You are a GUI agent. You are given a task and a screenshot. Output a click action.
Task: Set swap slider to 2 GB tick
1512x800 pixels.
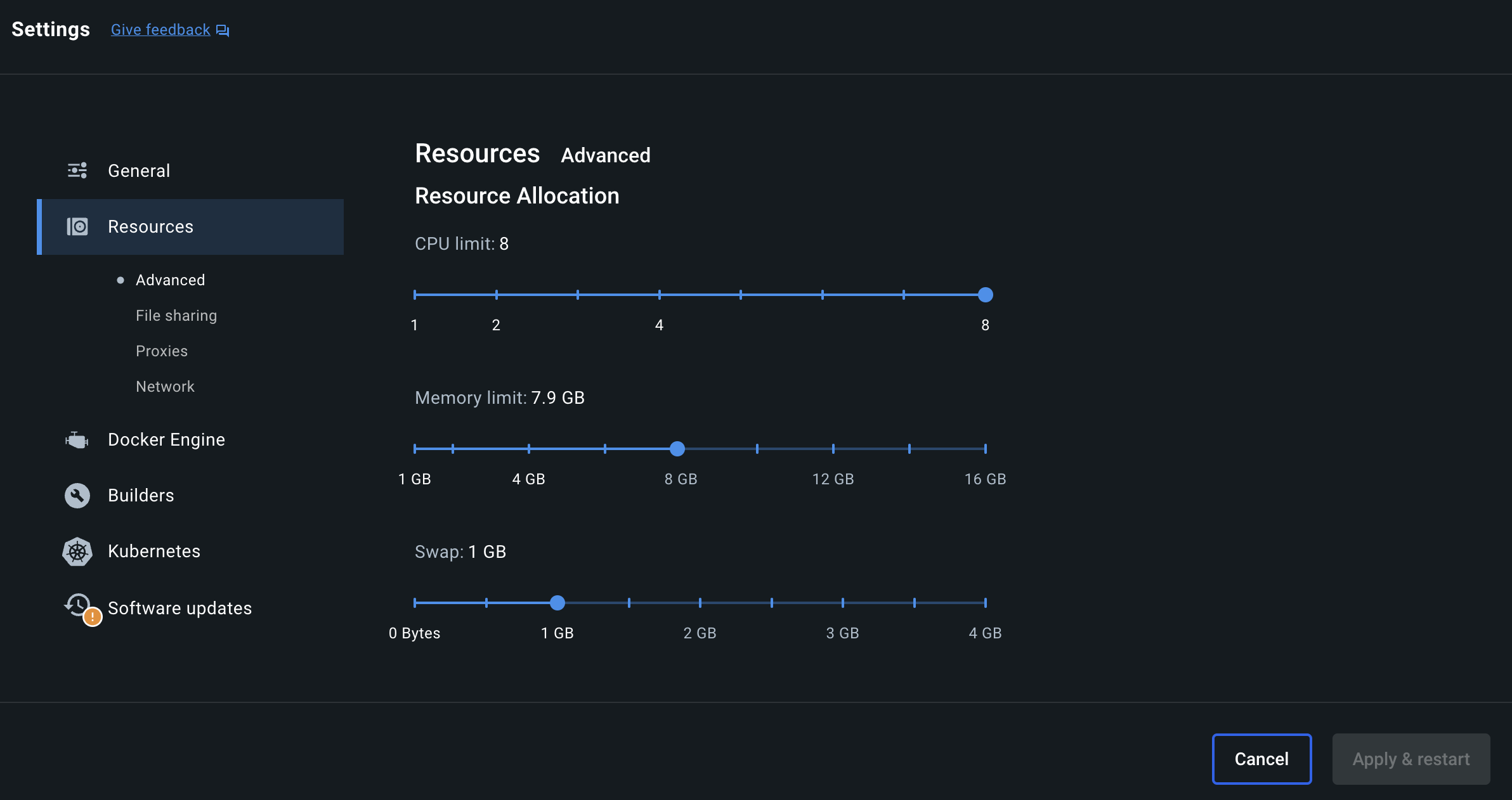[700, 603]
